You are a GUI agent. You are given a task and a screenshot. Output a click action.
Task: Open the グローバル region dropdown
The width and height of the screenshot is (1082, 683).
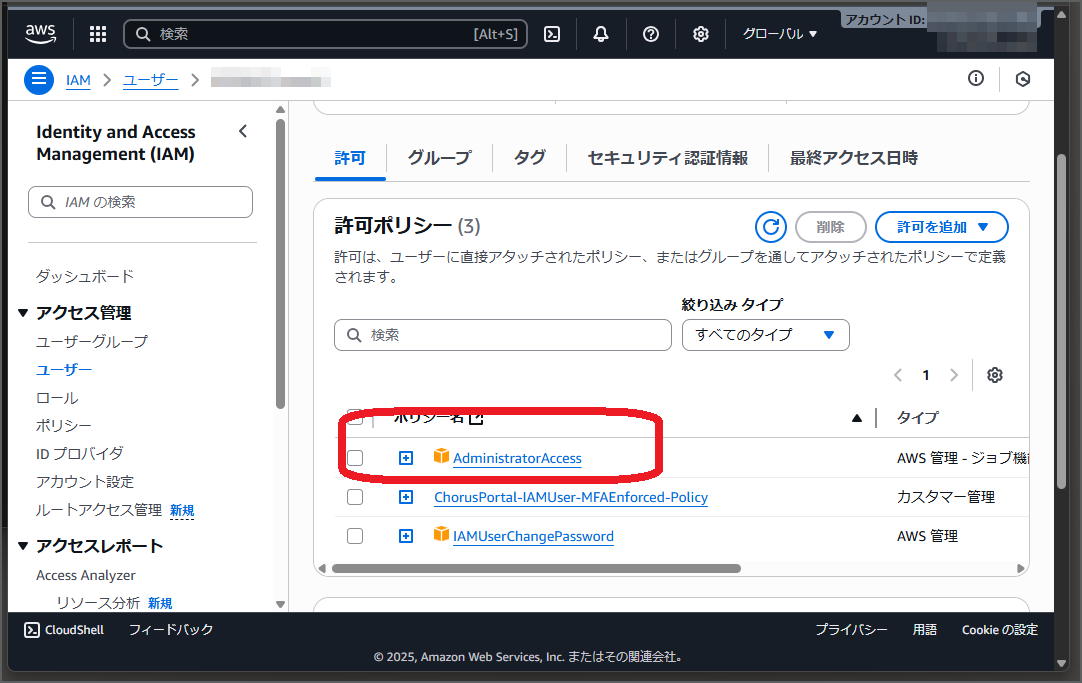(779, 34)
